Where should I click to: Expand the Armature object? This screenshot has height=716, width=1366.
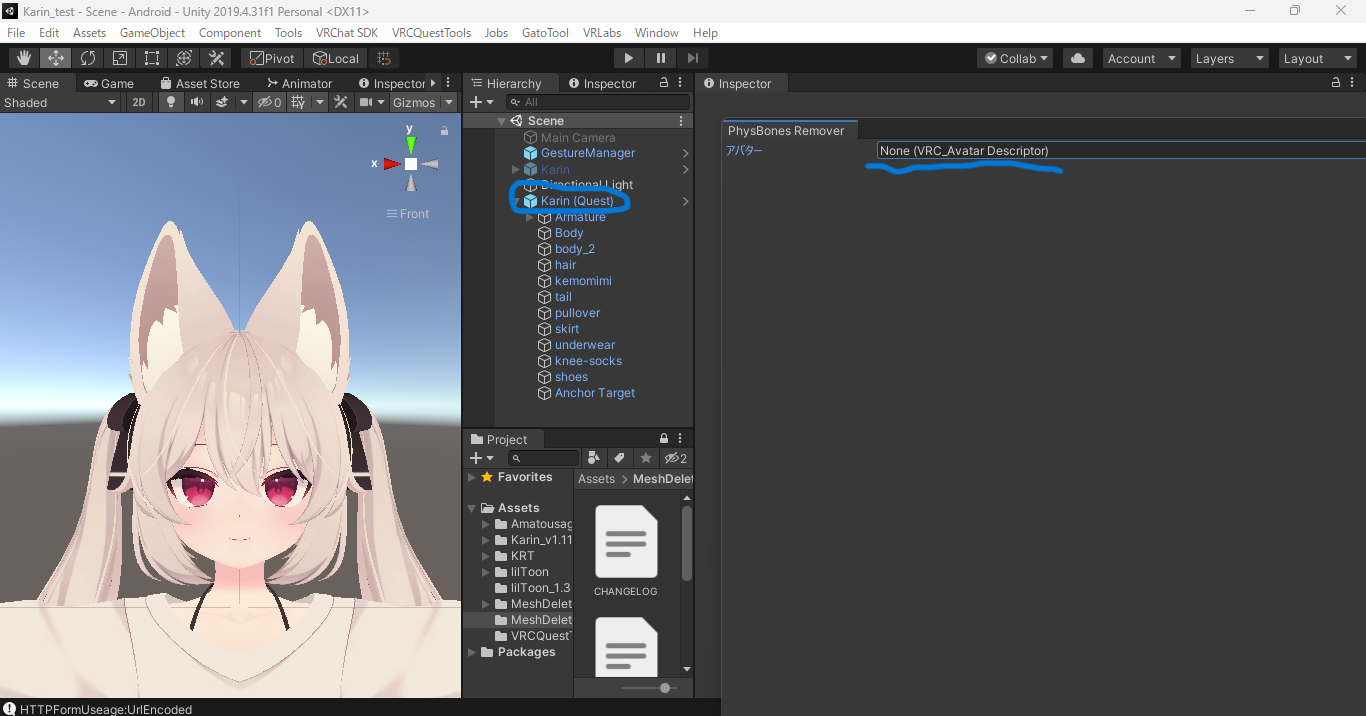click(530, 217)
